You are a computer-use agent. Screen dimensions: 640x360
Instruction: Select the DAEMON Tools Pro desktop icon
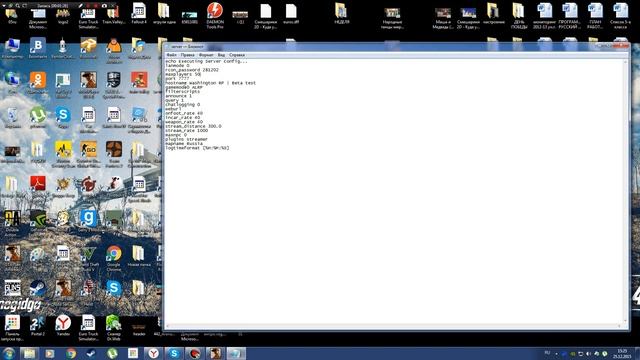tap(215, 15)
